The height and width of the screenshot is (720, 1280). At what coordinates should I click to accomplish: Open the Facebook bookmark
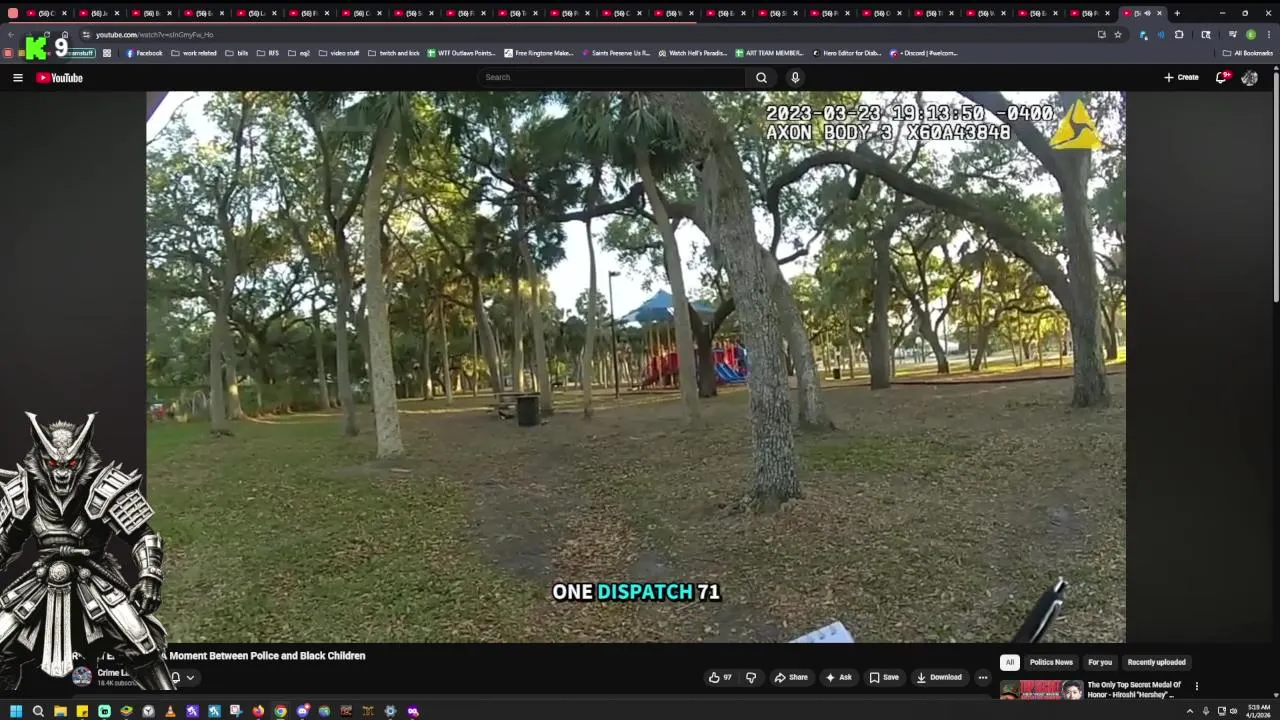click(144, 53)
